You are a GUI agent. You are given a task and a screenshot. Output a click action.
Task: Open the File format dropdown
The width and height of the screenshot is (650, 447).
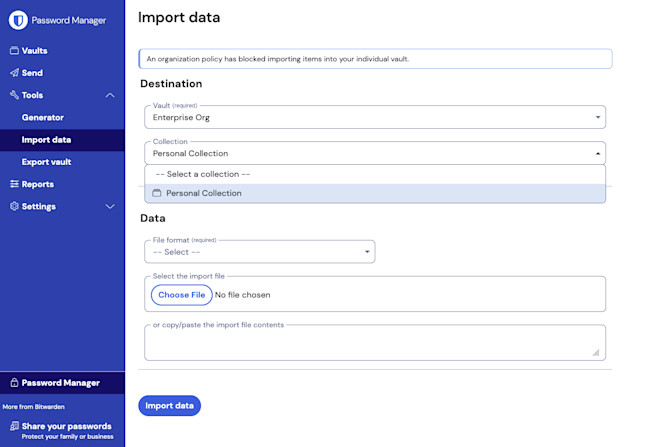click(260, 252)
